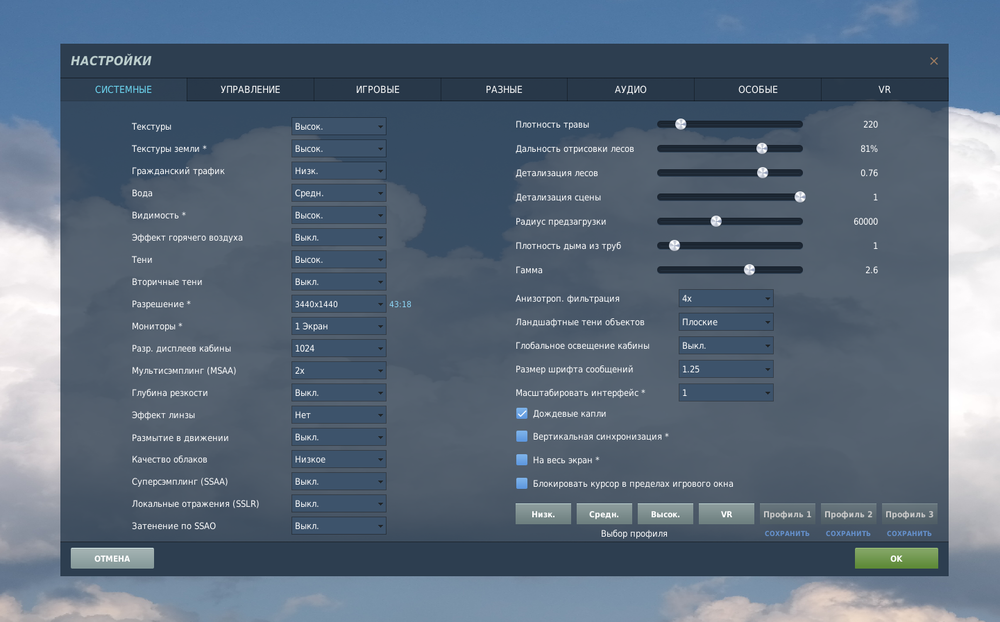Switch to the VR tab
This screenshot has height=622, width=1000.
pos(885,89)
